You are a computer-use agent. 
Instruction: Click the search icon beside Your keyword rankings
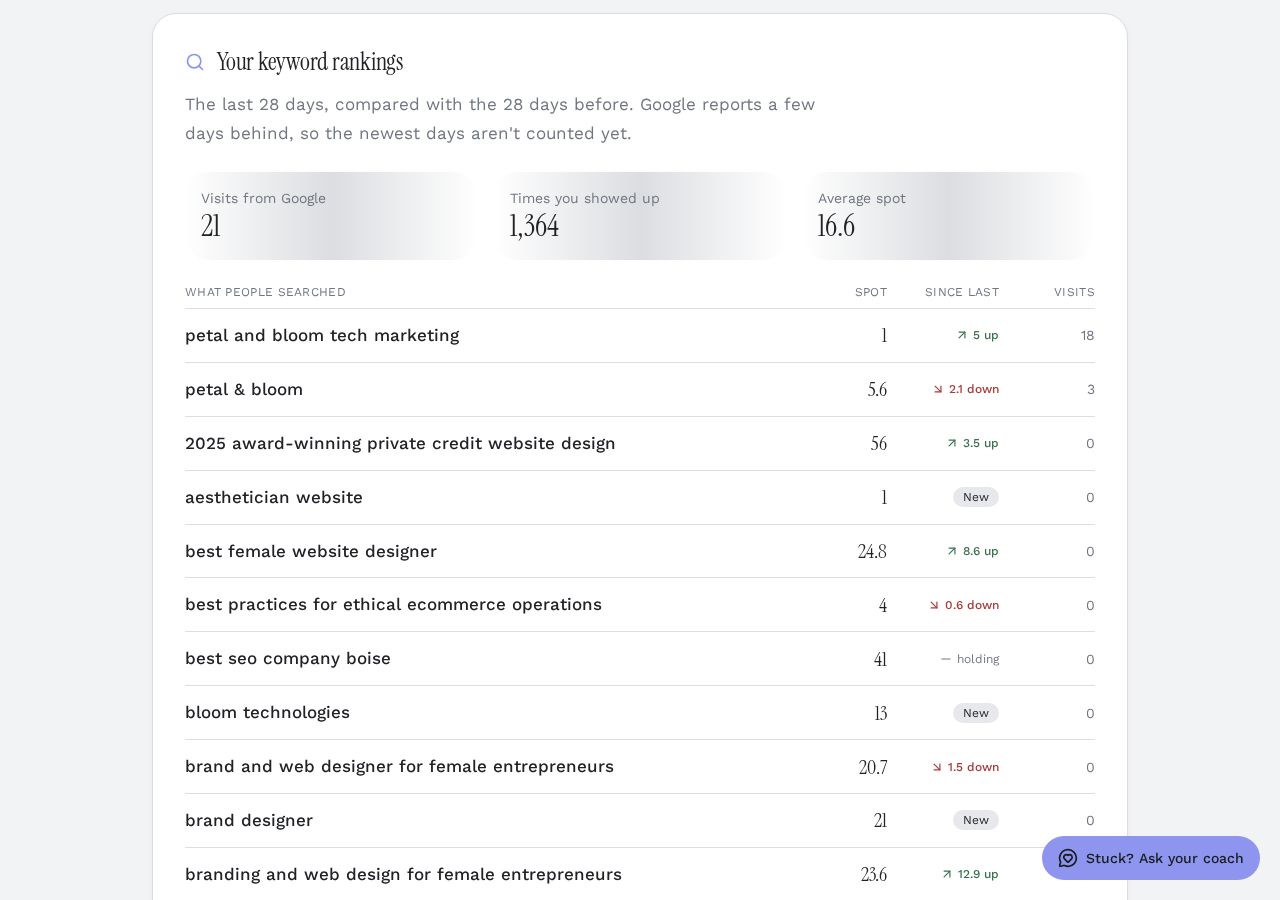tap(195, 62)
